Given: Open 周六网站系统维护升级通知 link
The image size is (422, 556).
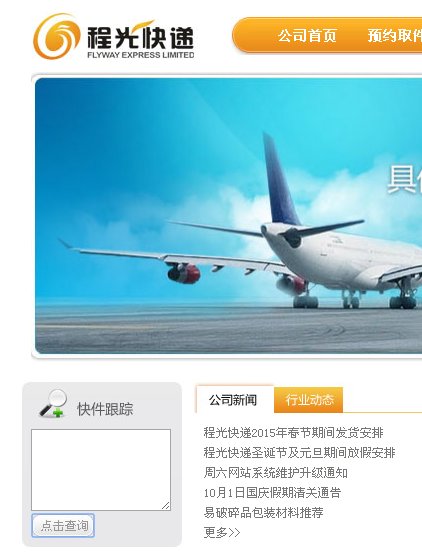Looking at the screenshot, I should (276, 472).
